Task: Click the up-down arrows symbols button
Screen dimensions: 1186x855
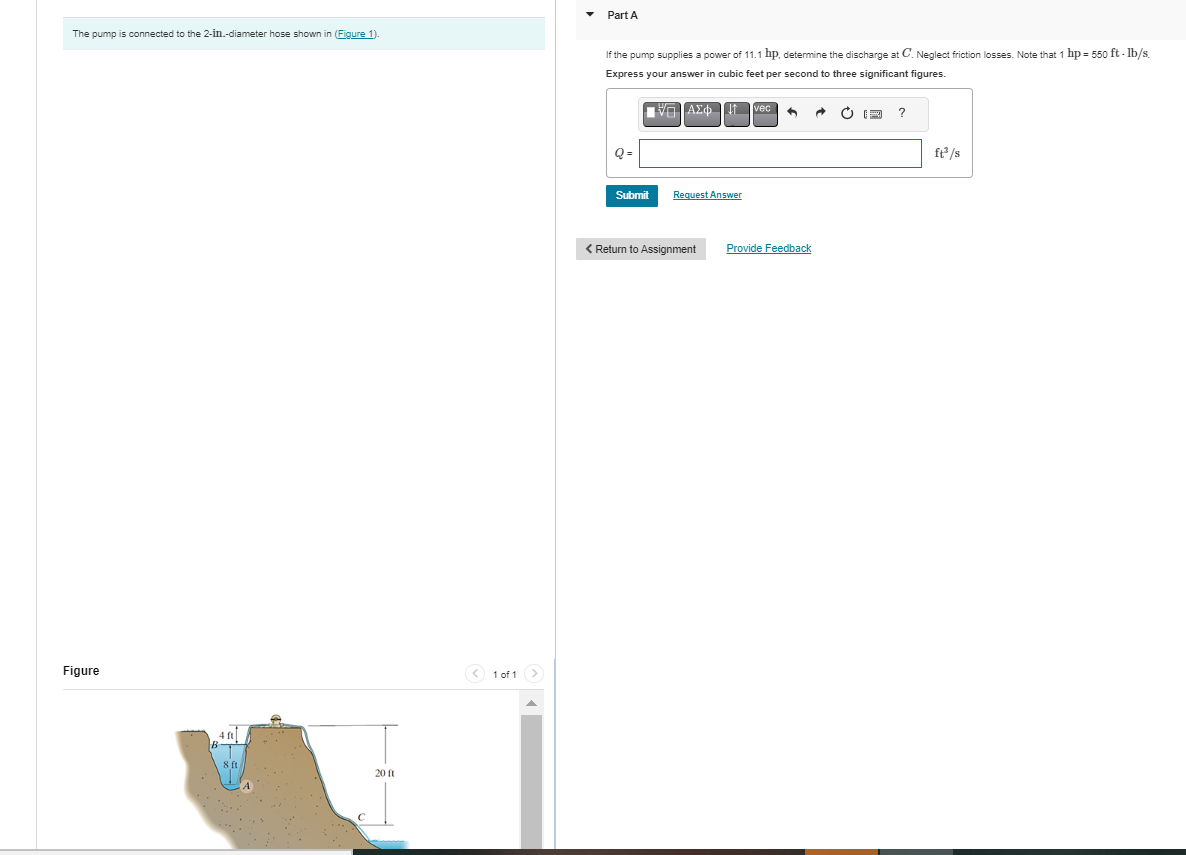Action: [x=736, y=113]
